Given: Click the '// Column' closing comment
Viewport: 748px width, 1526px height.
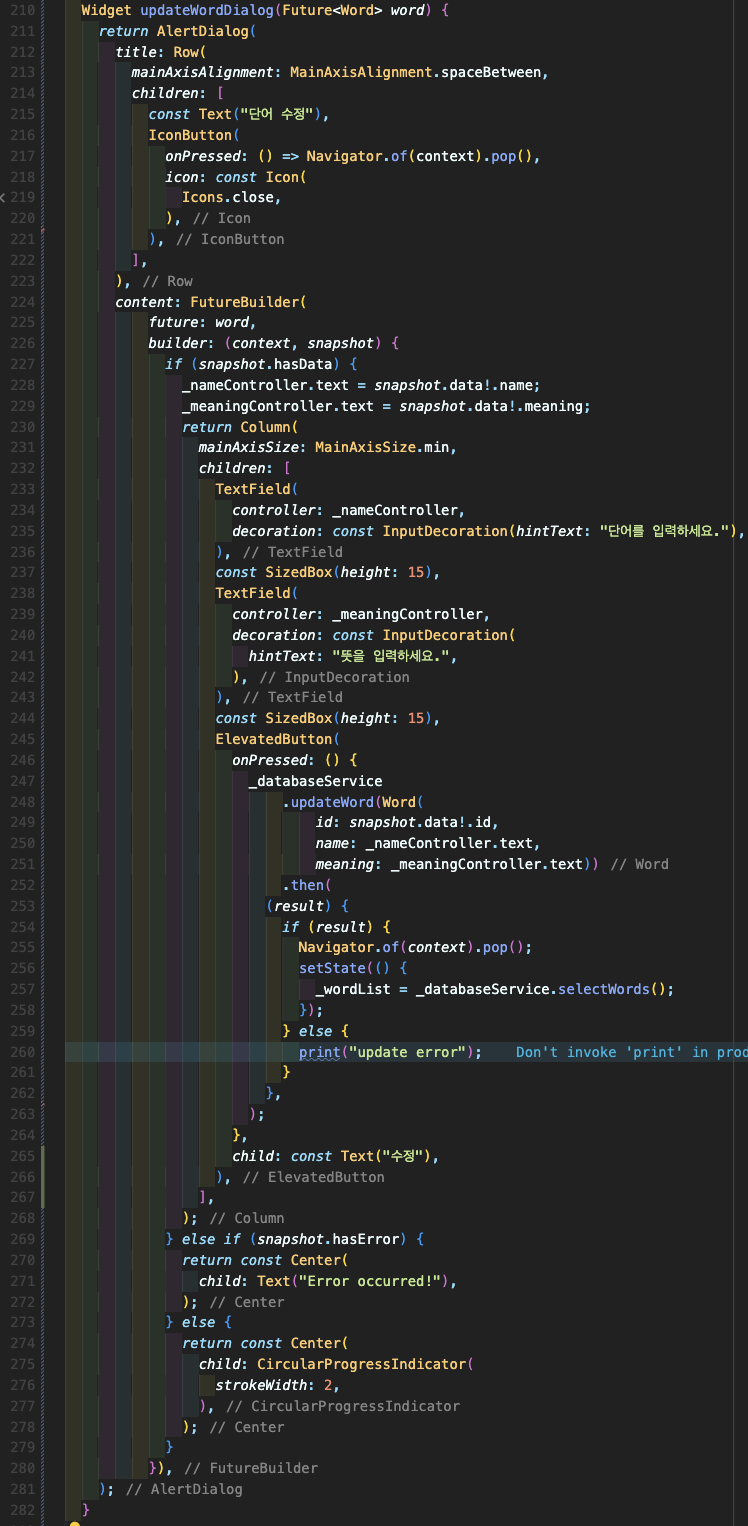Looking at the screenshot, I should [x=246, y=1218].
